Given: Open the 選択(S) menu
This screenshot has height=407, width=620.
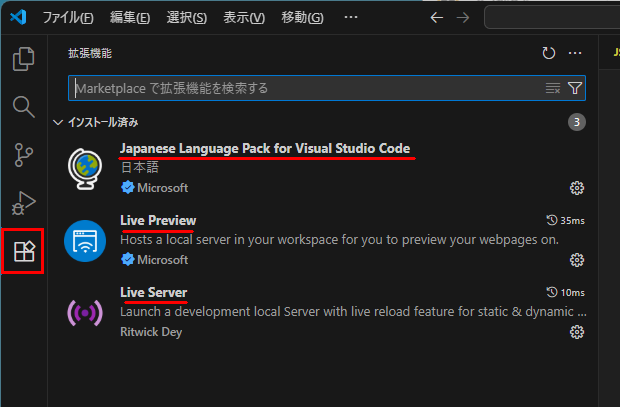Looking at the screenshot, I should click(187, 17).
